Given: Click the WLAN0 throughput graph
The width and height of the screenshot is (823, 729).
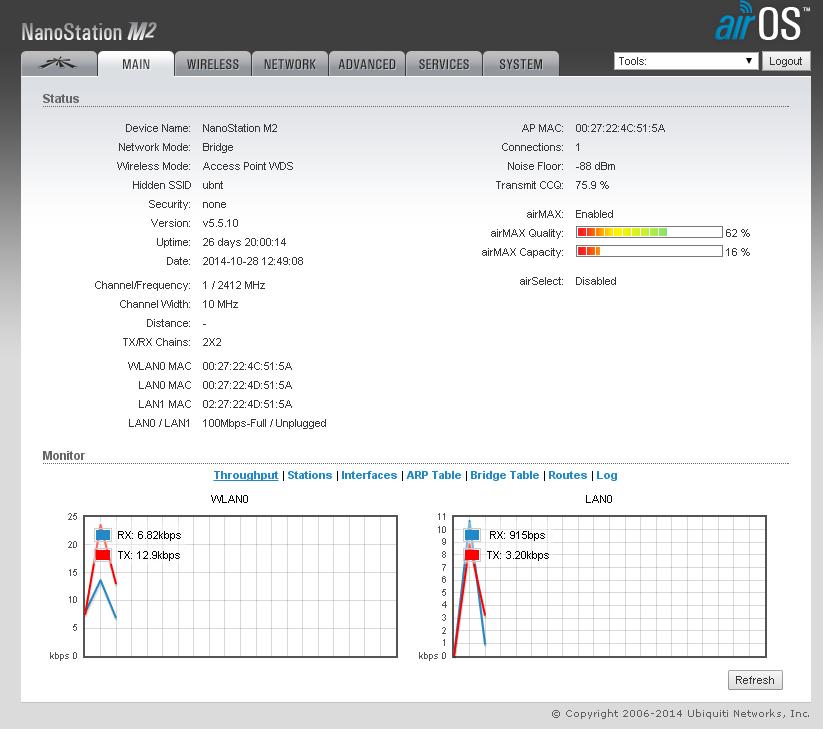Looking at the screenshot, I should pyautogui.click(x=240, y=586).
